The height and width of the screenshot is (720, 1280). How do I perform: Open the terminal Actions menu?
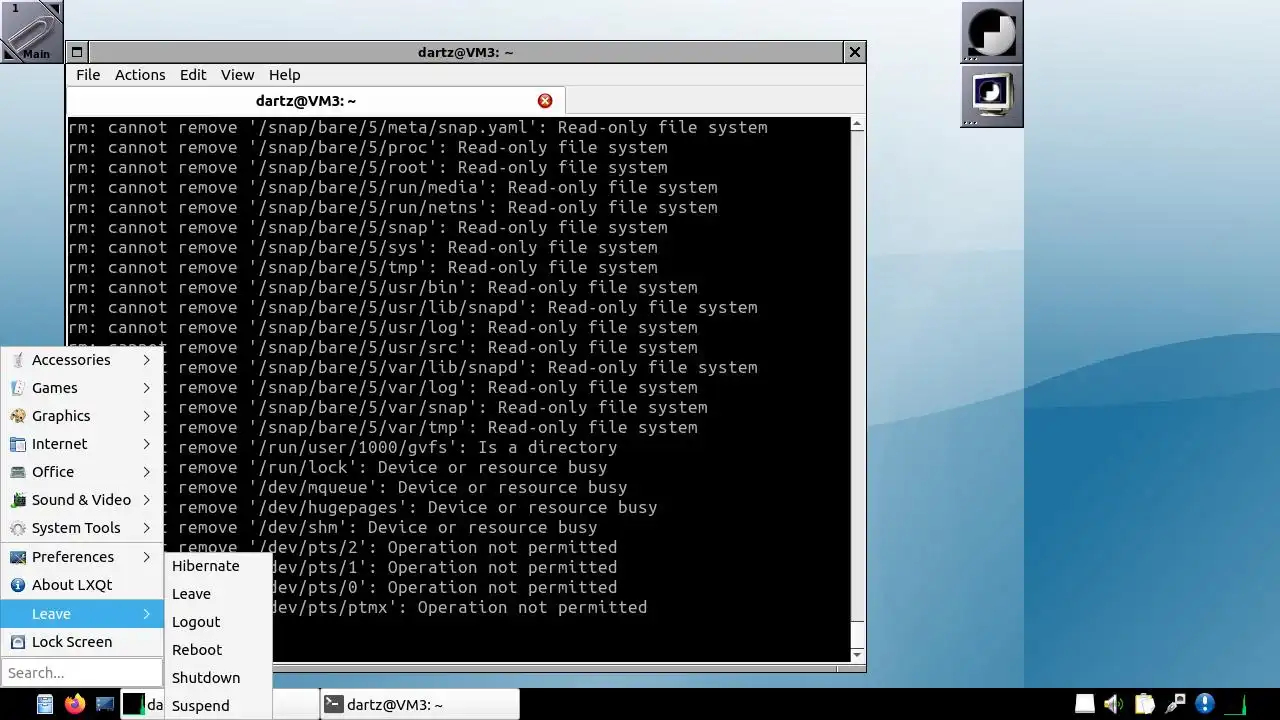[x=140, y=75]
